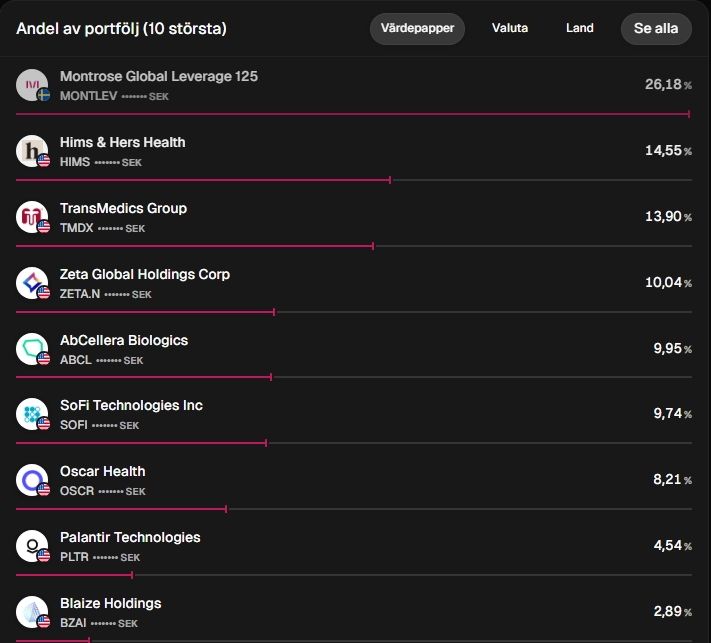Screen dimensions: 711x643
Task: Click the PLTR ticker text
Action: [74, 557]
